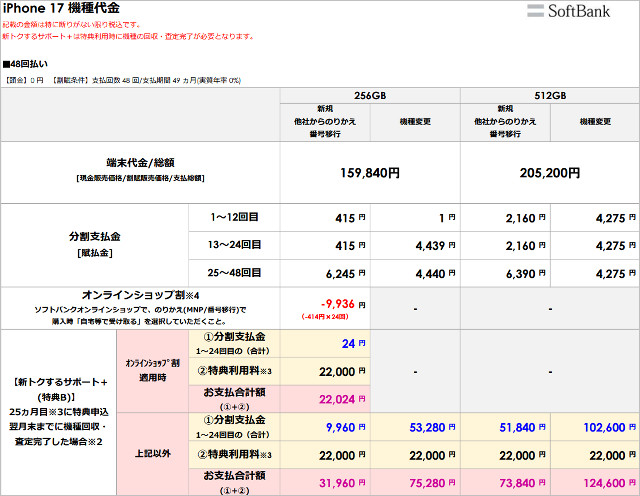Select the 上記以外 row label

pyautogui.click(x=153, y=453)
